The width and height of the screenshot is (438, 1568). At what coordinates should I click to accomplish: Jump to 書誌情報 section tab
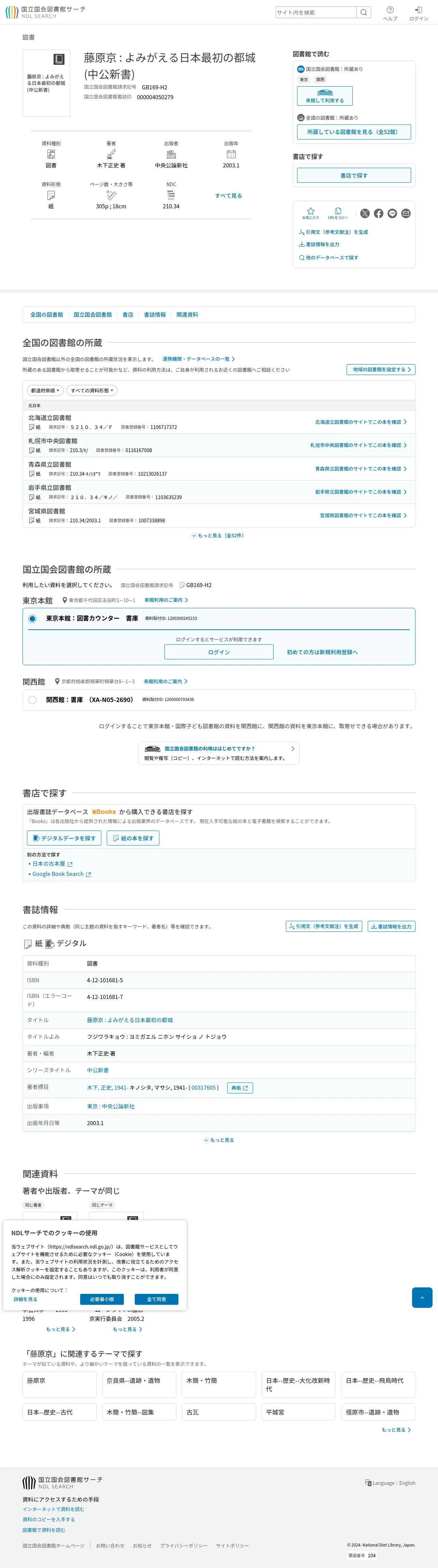(155, 315)
